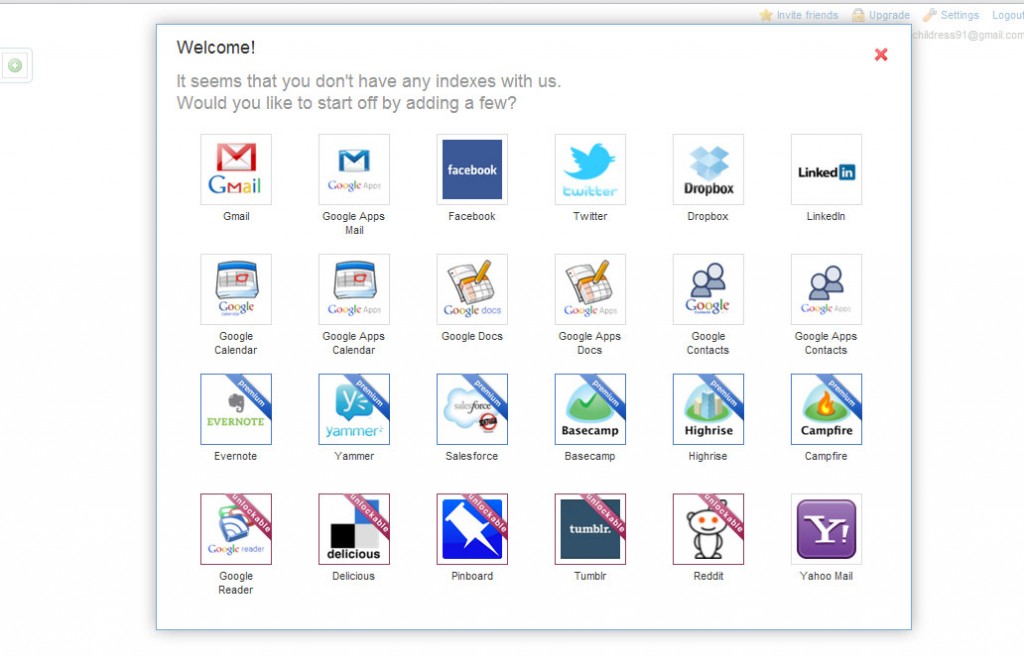The image size is (1024, 657).
Task: Add the Facebook index icon
Action: (x=472, y=169)
